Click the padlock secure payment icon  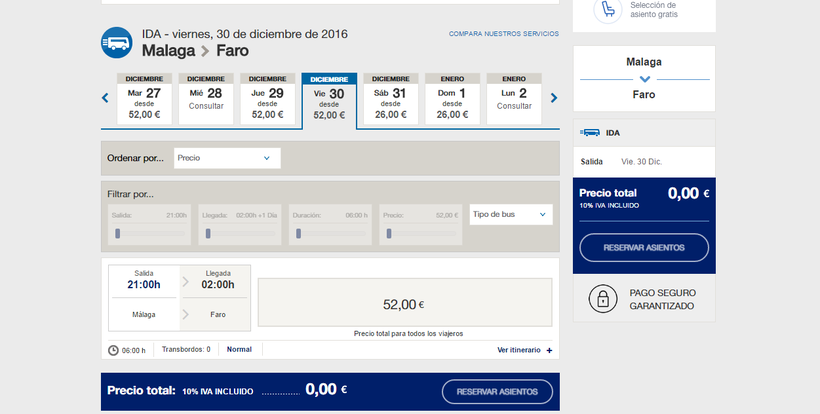point(603,299)
